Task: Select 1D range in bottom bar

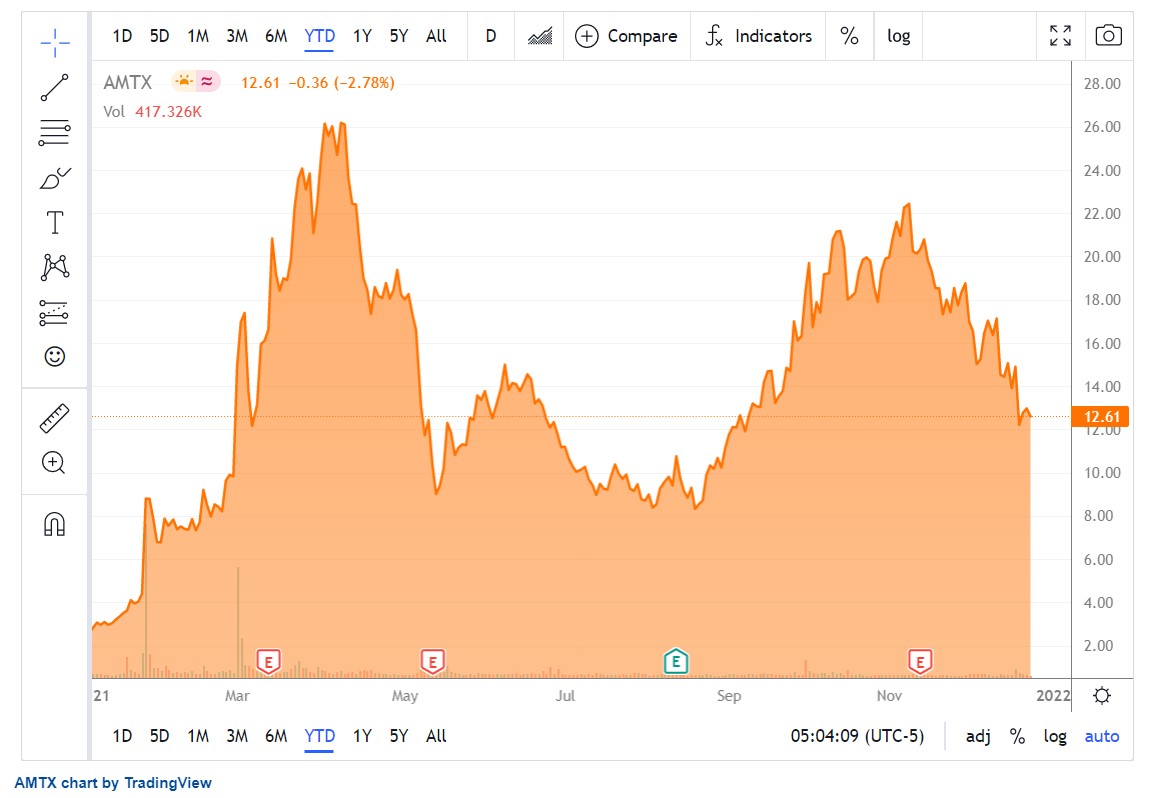Action: point(122,736)
